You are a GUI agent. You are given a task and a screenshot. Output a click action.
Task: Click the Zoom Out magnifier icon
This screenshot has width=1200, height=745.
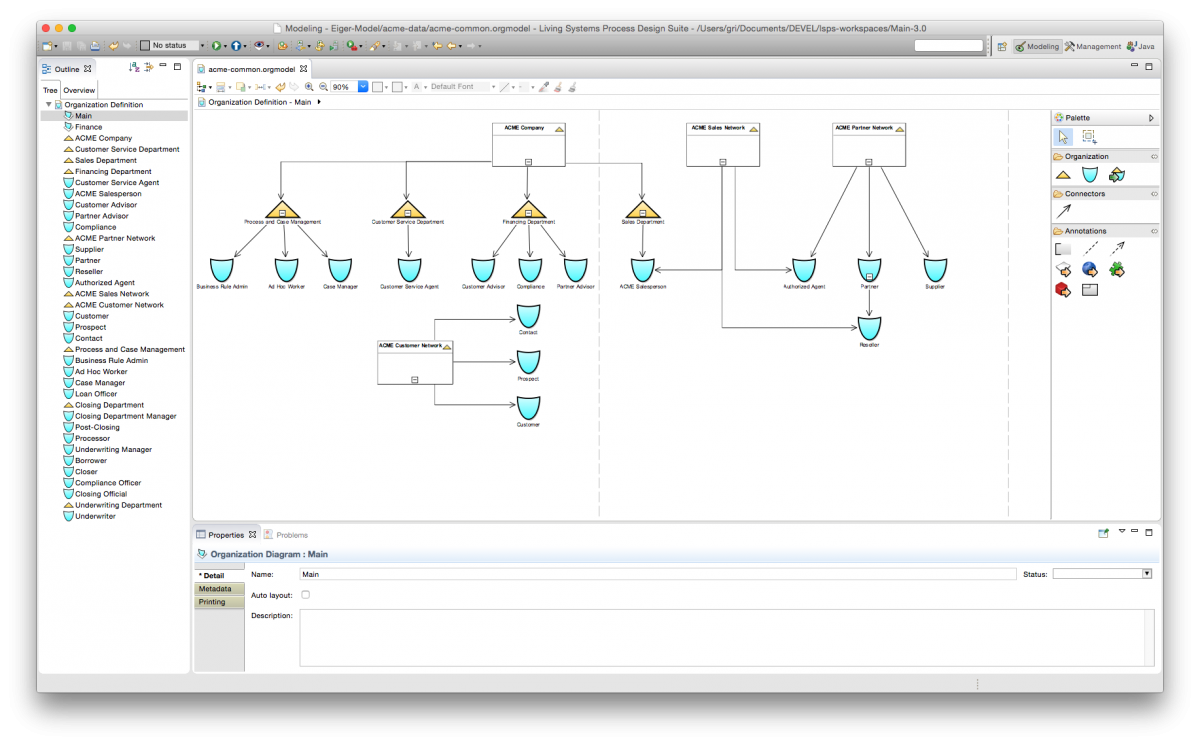point(323,86)
